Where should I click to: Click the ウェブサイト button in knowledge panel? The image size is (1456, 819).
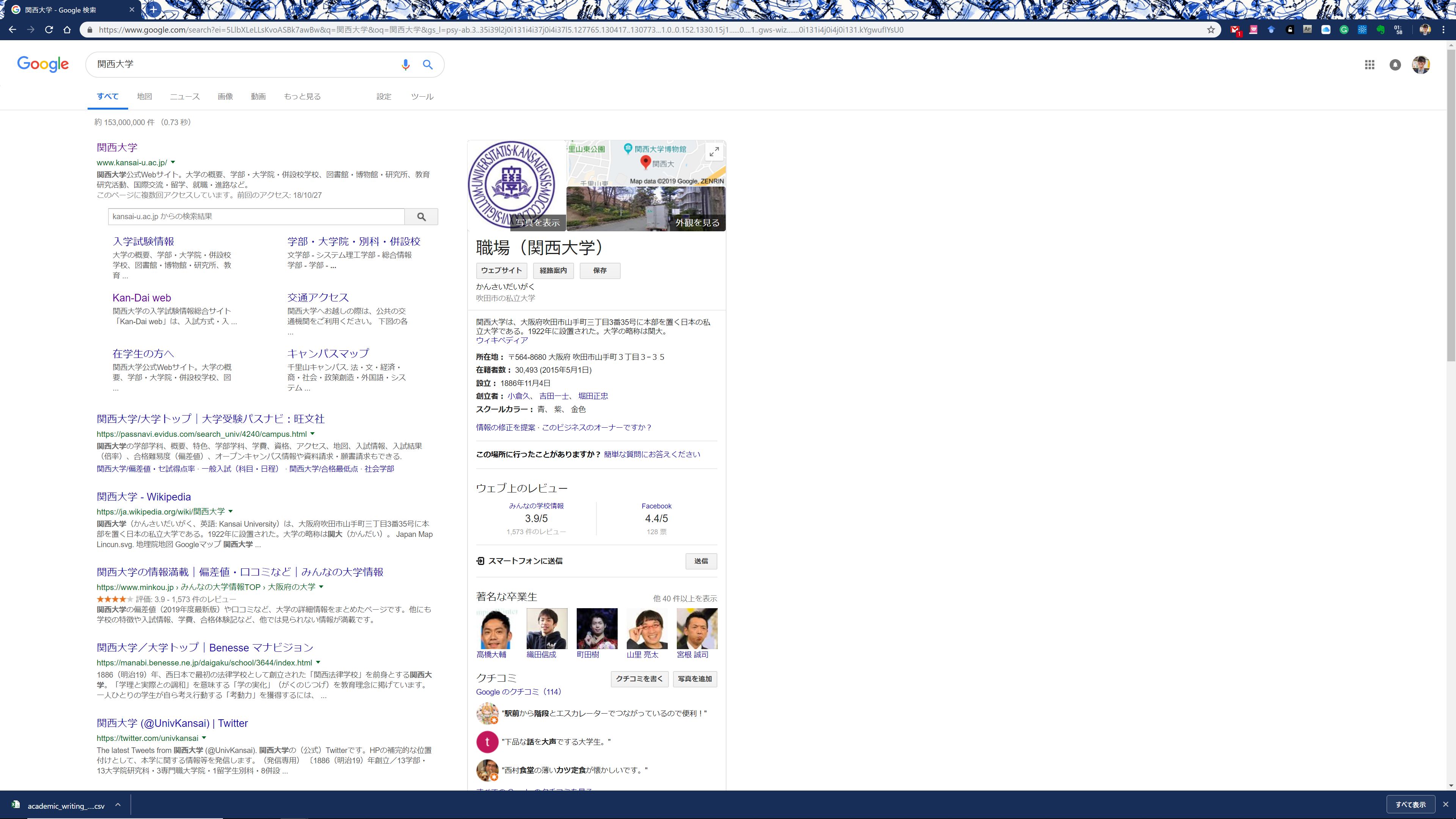(x=501, y=270)
